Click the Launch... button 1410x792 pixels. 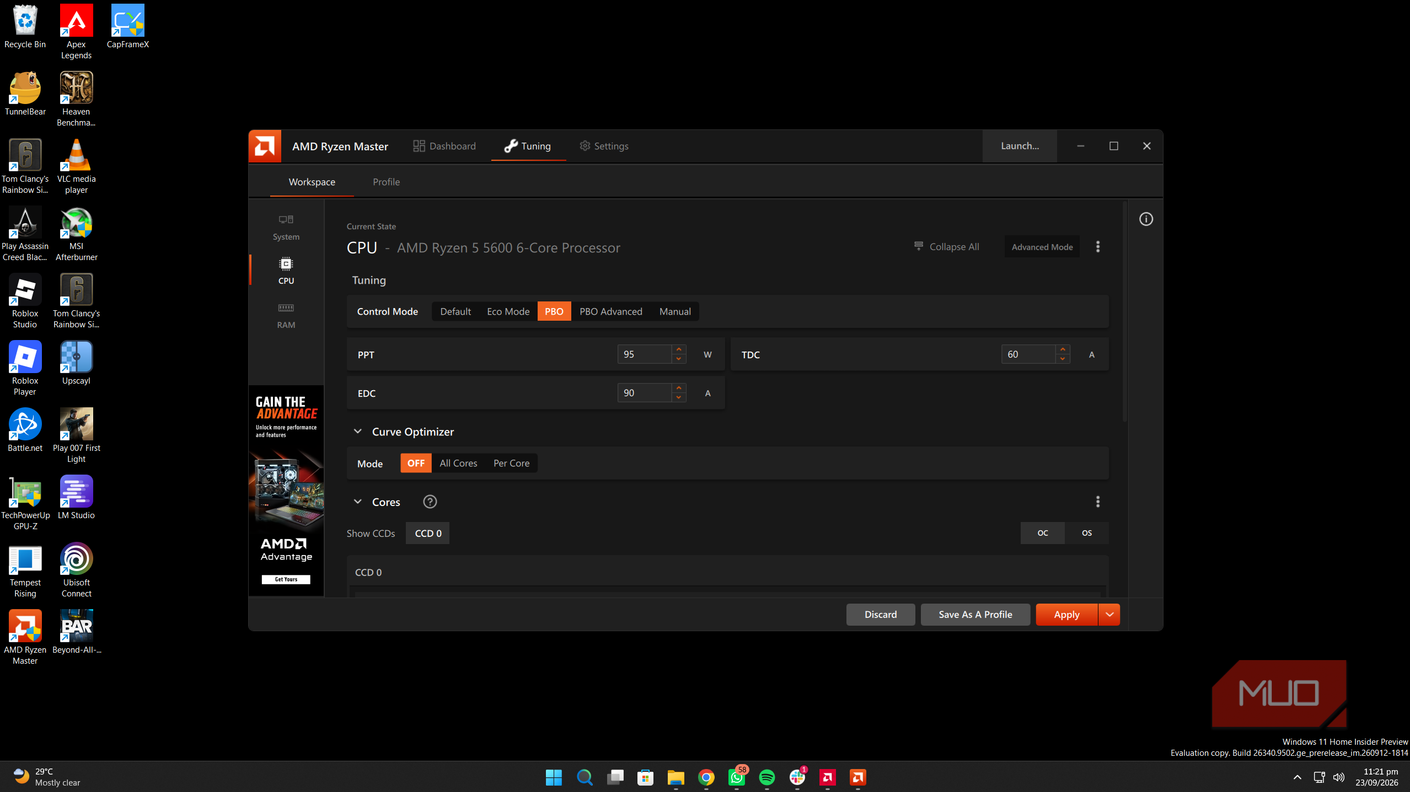pyautogui.click(x=1020, y=146)
